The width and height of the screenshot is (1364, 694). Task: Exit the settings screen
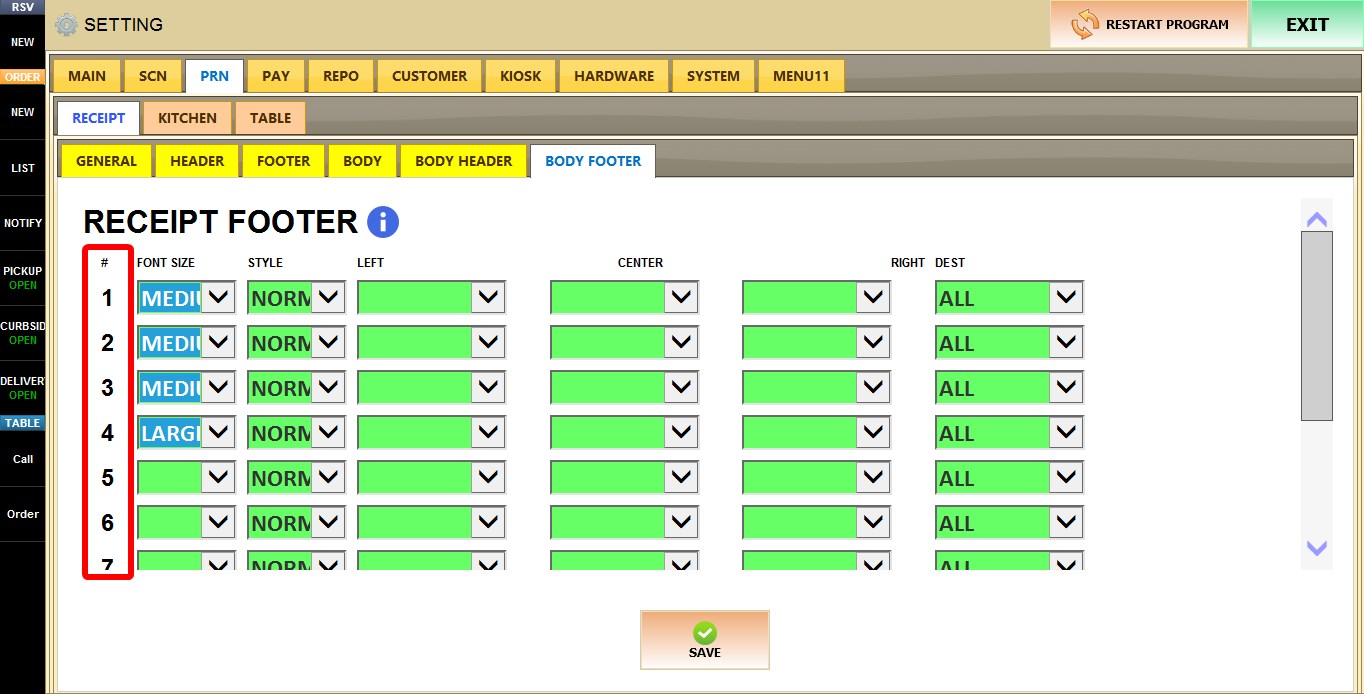(x=1307, y=24)
